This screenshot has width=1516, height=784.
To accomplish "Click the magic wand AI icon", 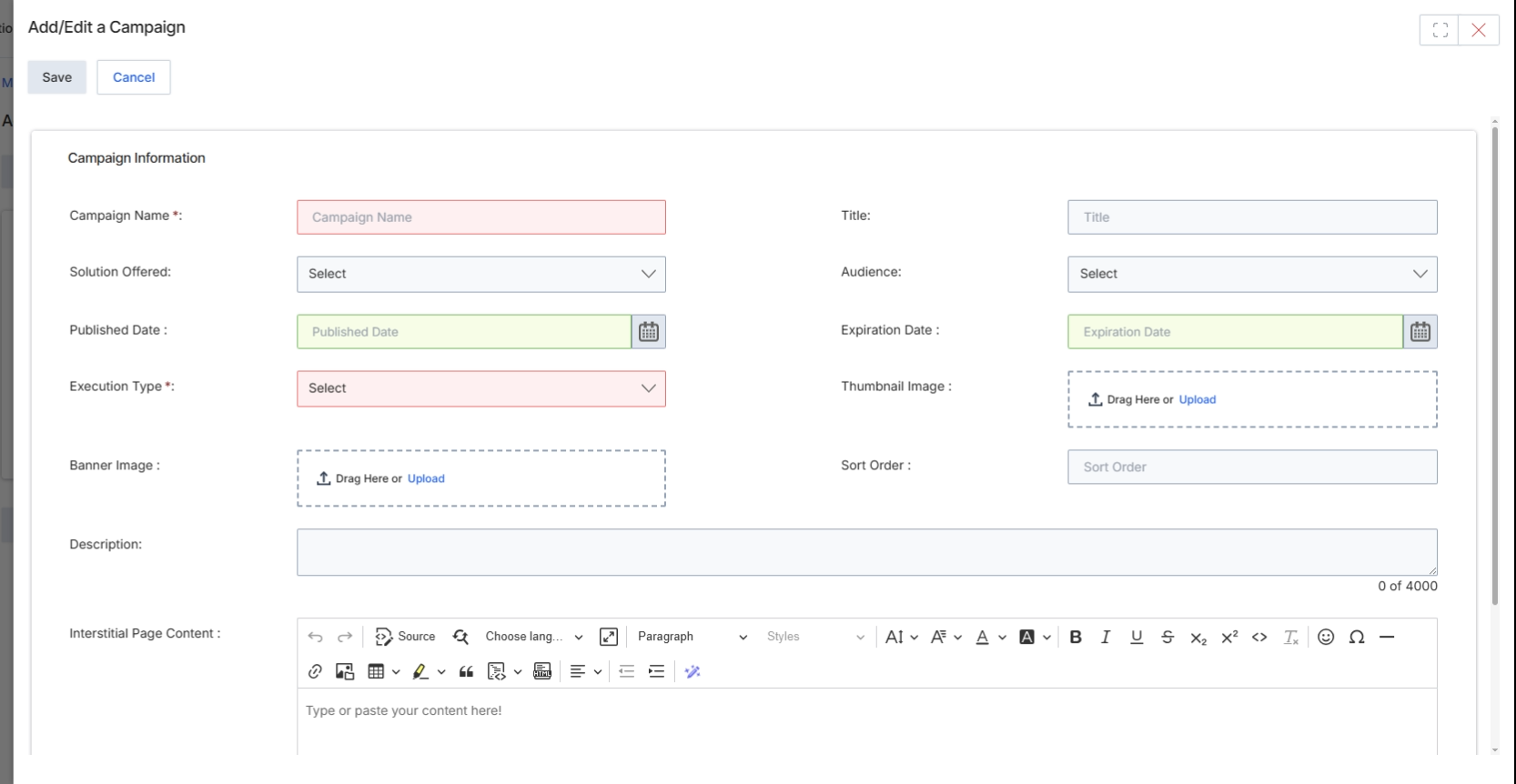I will [692, 671].
